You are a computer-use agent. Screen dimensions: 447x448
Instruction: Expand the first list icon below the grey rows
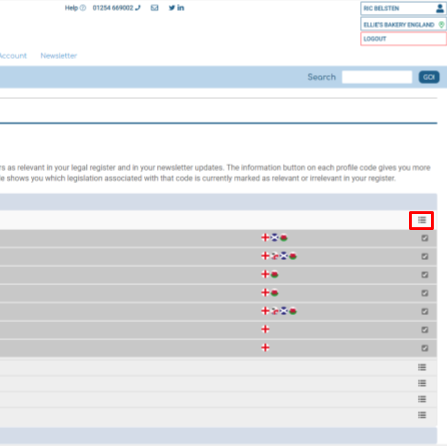pos(422,367)
